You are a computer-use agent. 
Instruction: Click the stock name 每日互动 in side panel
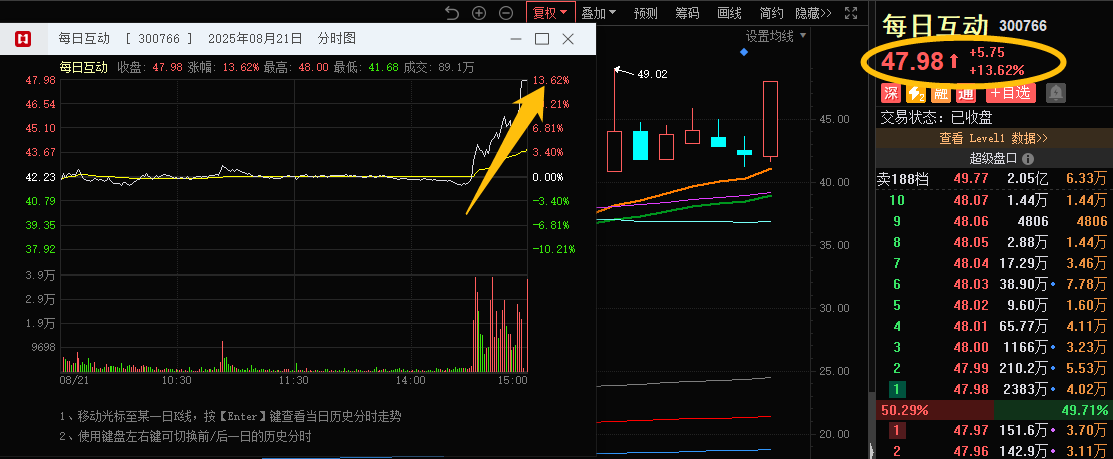(936, 26)
